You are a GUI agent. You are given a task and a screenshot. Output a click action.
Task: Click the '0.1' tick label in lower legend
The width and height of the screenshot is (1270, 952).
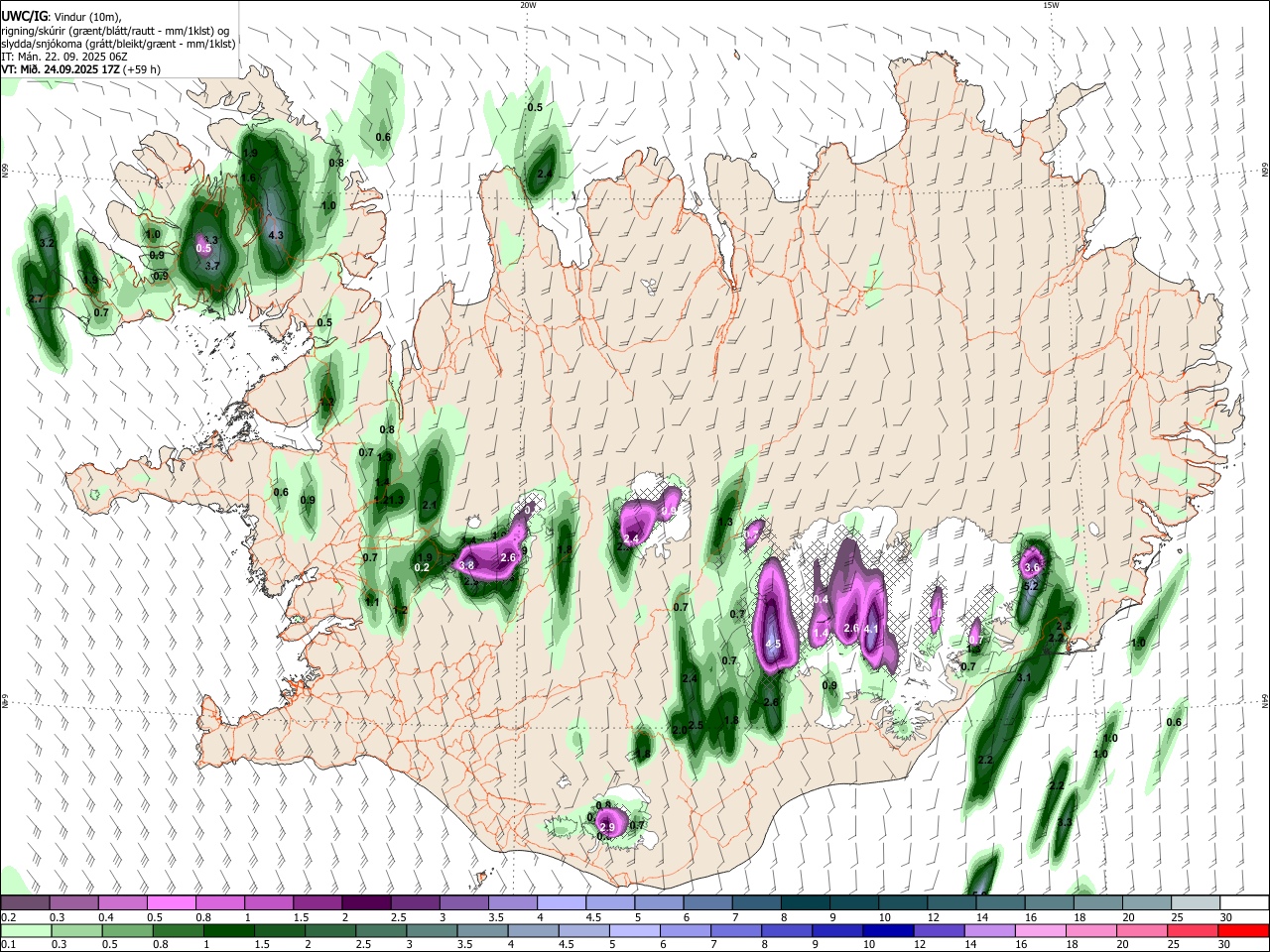click(8, 944)
